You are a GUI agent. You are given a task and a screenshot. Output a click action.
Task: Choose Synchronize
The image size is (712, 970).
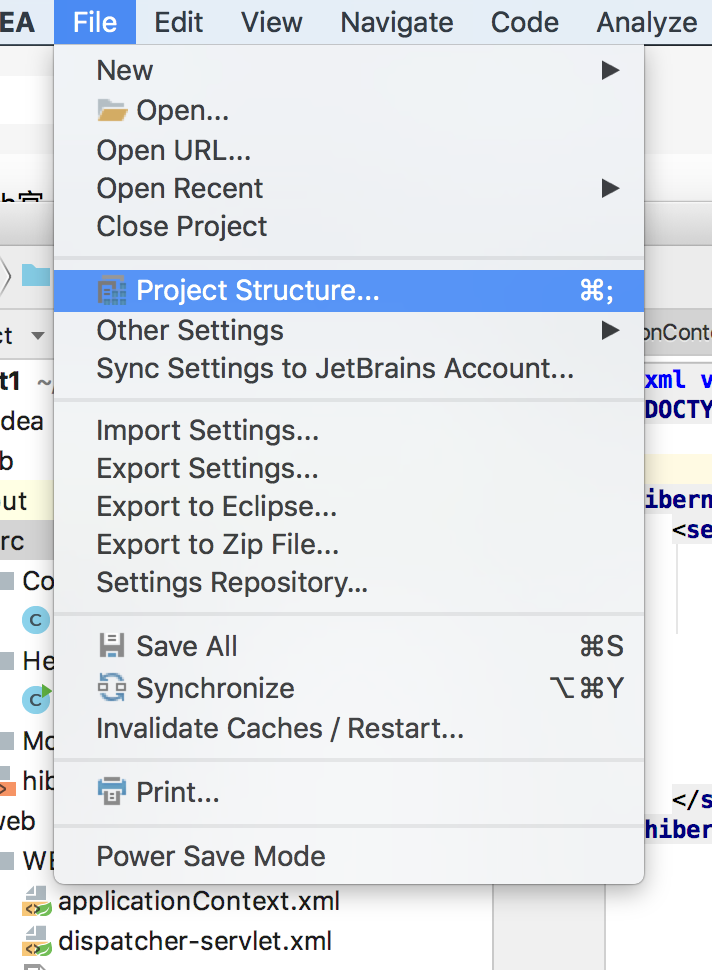[349, 688]
